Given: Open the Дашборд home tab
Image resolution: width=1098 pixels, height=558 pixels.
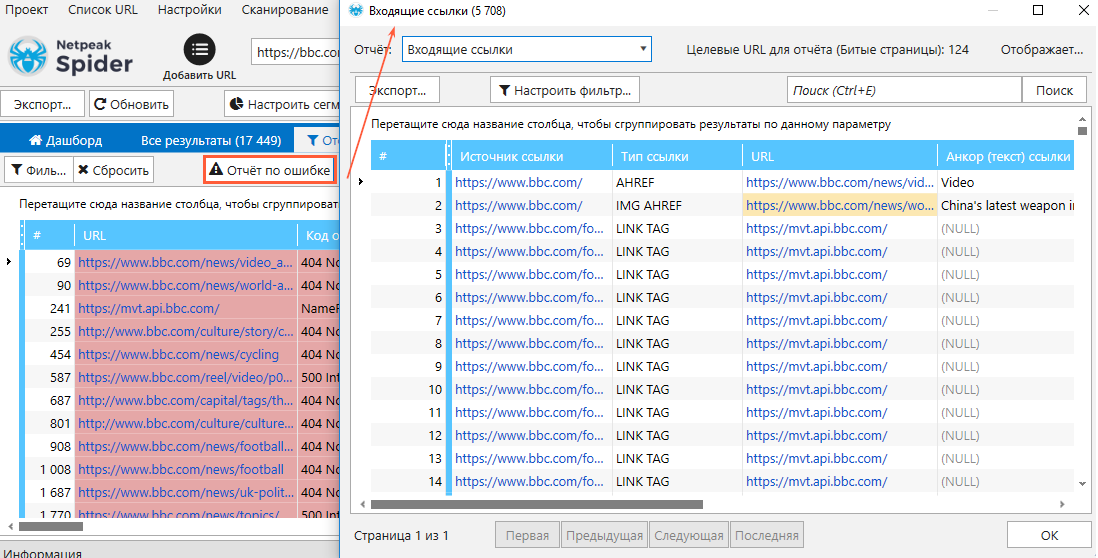Looking at the screenshot, I should tap(65, 140).
